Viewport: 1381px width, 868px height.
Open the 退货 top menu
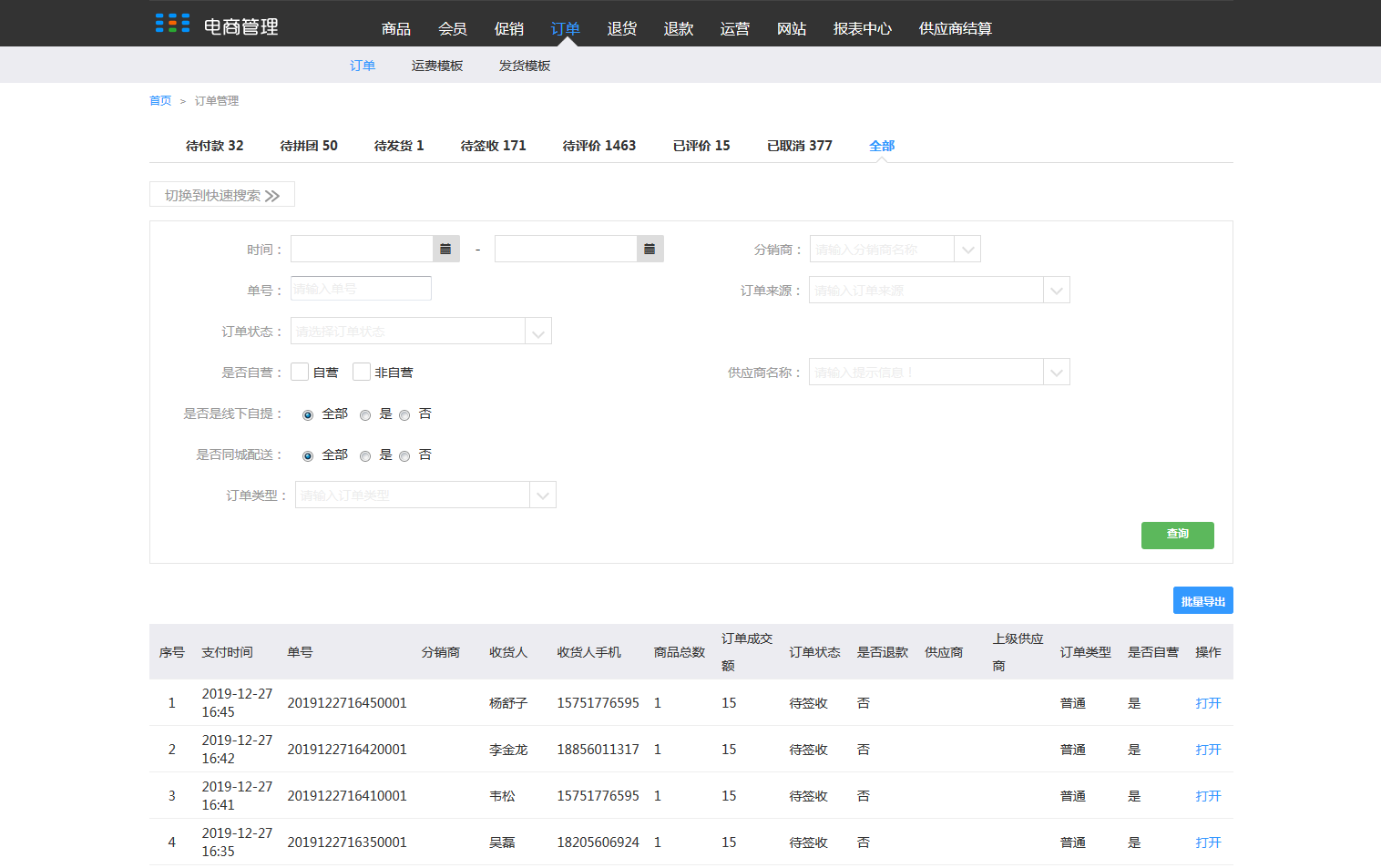click(622, 28)
